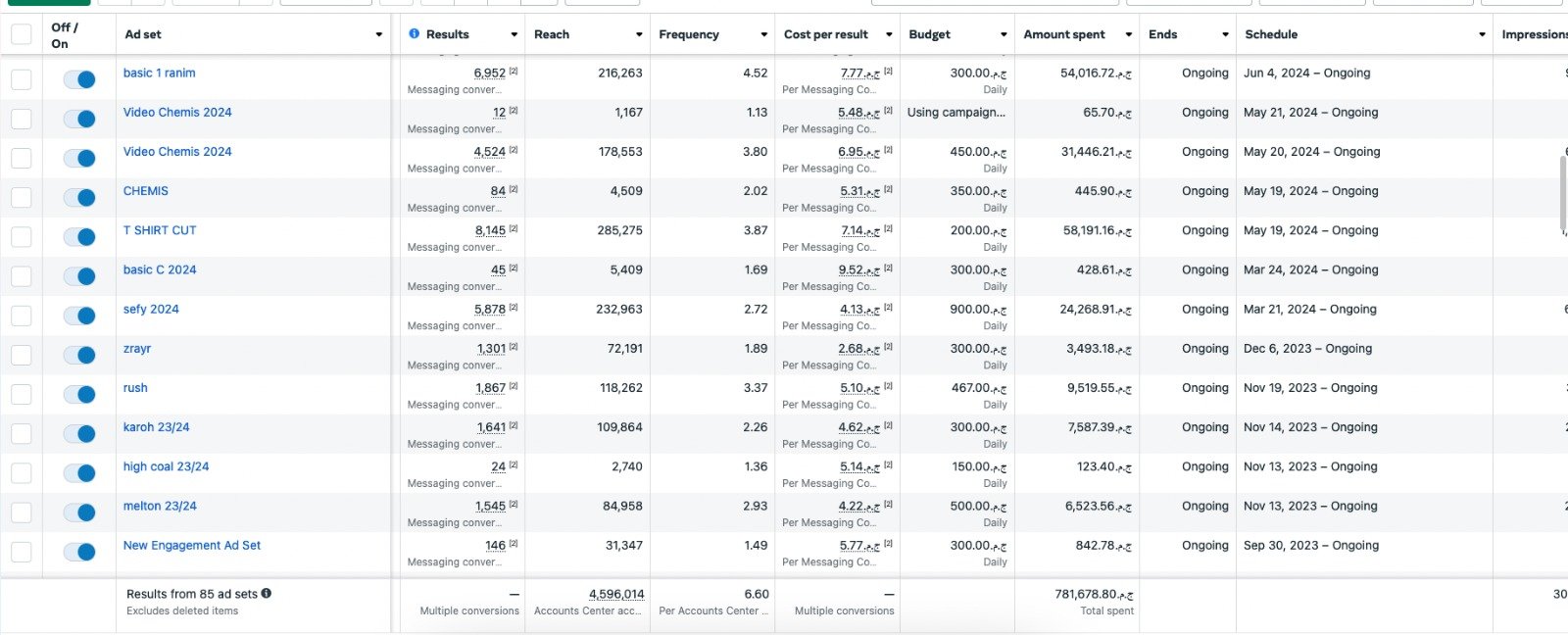
Task: Disable the 'T SHIRT CUT' ad set switch
Action: click(x=79, y=237)
